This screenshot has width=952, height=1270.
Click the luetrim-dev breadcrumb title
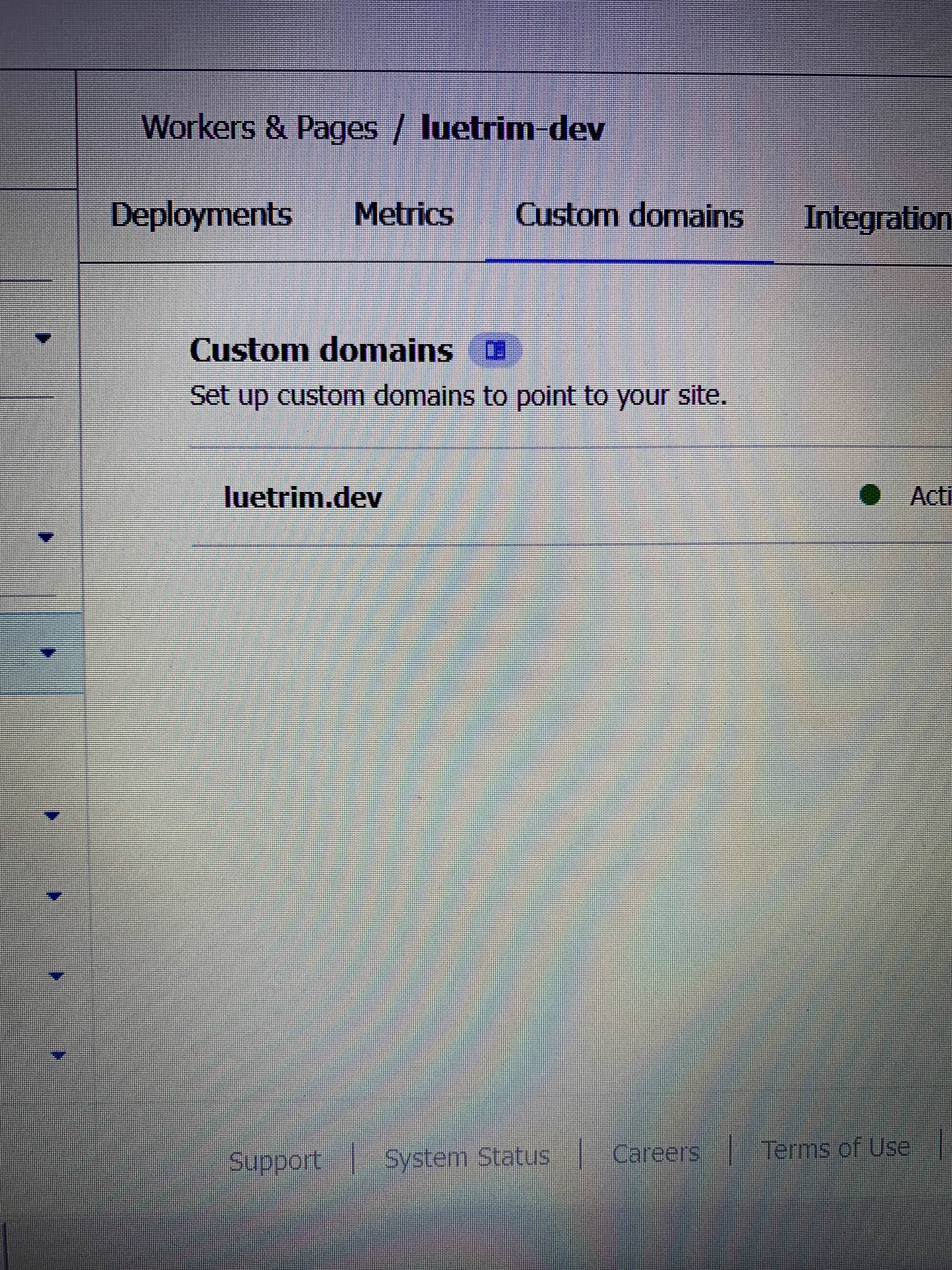pos(512,129)
